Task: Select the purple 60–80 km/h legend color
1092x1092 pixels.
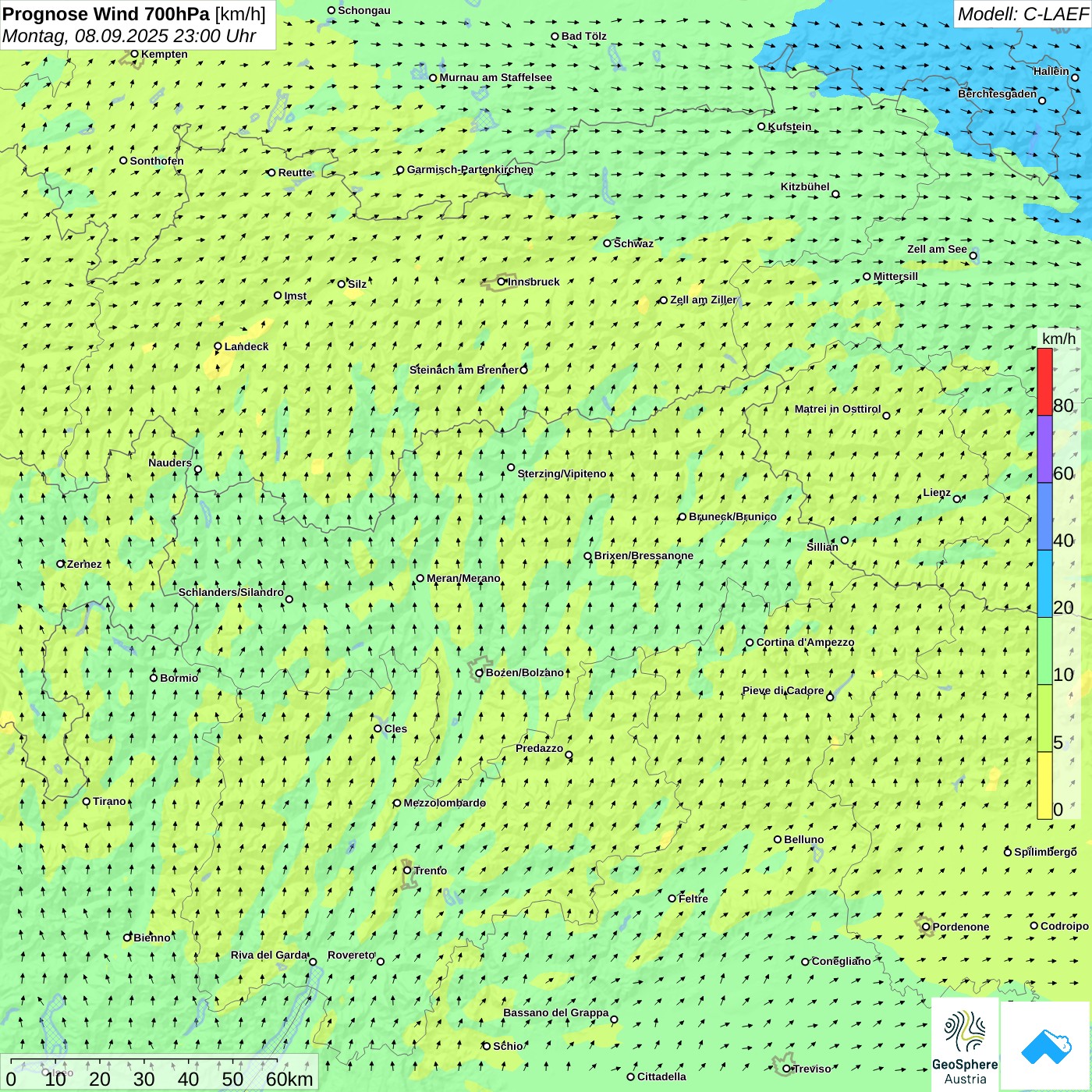Action: pyautogui.click(x=1044, y=449)
